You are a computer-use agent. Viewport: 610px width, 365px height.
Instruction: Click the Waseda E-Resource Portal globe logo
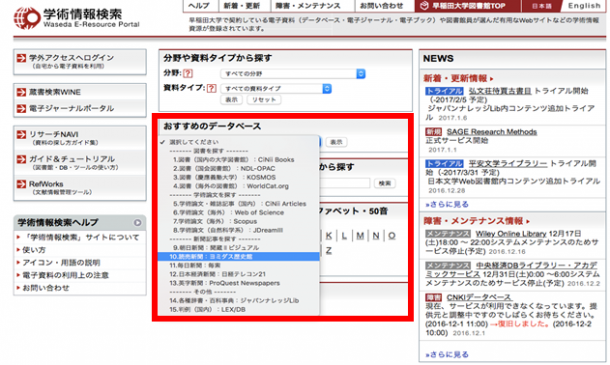pyautogui.click(x=26, y=18)
